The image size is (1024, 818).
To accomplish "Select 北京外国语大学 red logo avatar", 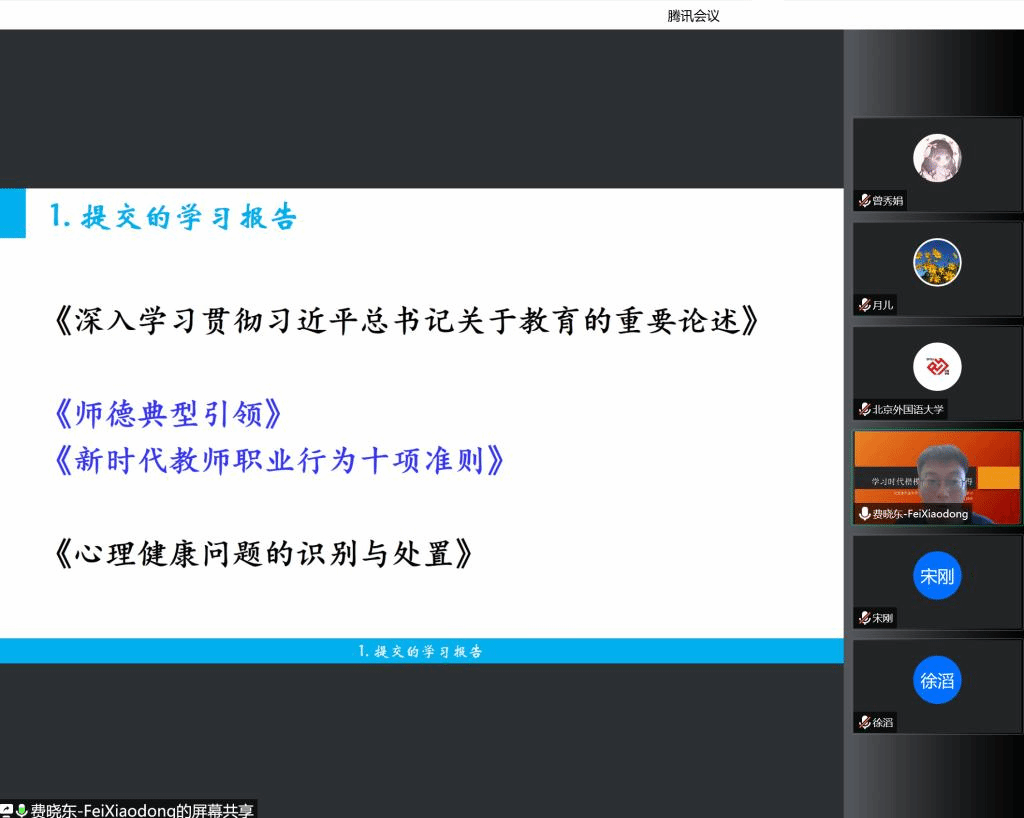I will [937, 367].
